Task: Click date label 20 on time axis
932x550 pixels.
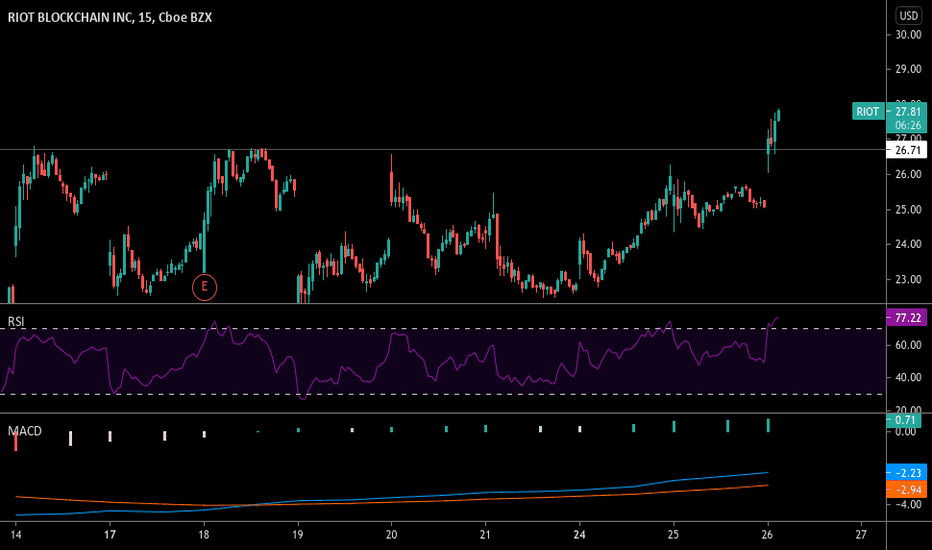Action: tap(391, 535)
